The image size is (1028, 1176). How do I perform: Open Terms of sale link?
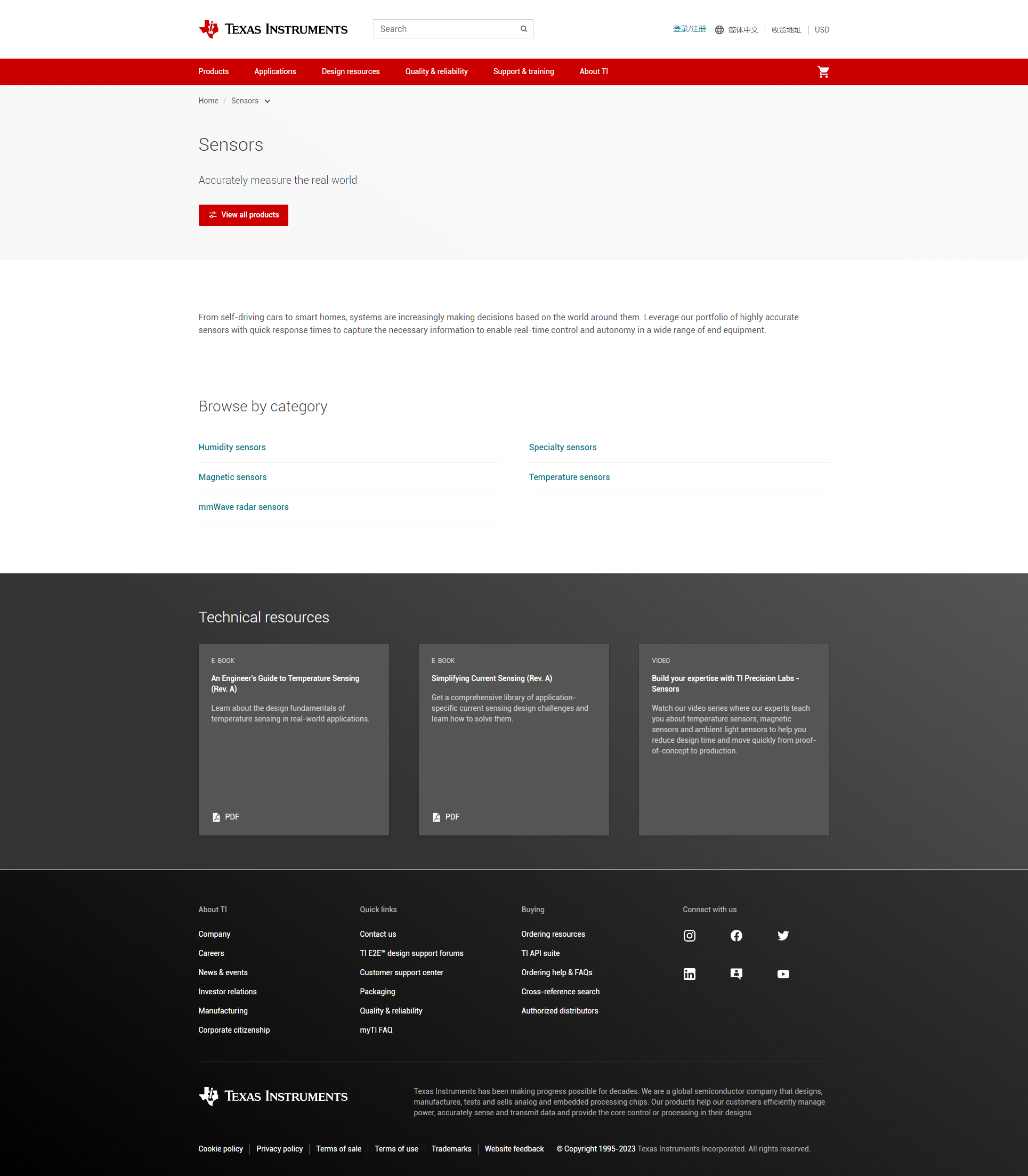point(338,1149)
